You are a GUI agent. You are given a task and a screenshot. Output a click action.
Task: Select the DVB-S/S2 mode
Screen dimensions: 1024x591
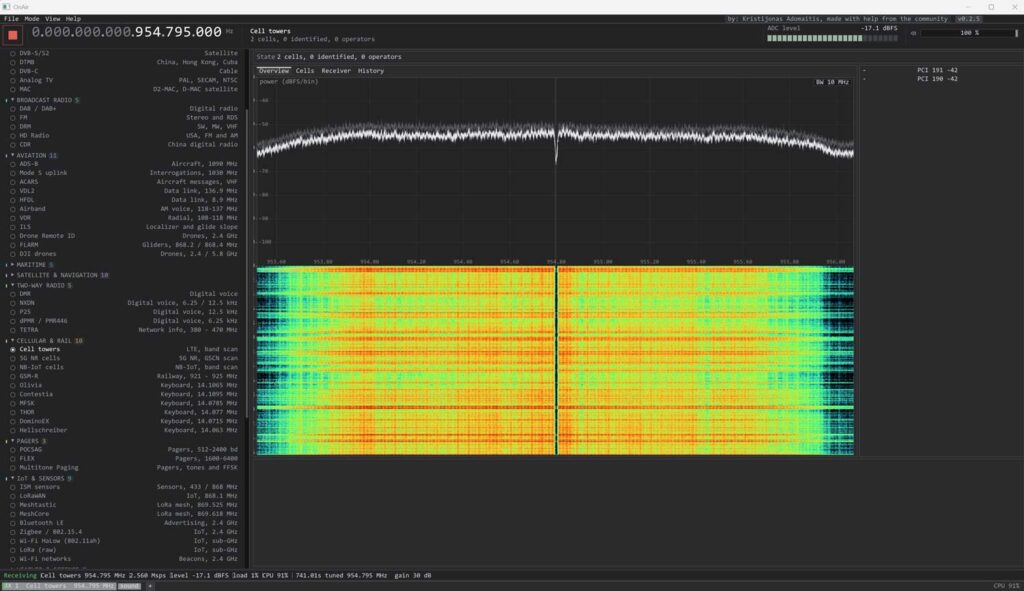124,53
